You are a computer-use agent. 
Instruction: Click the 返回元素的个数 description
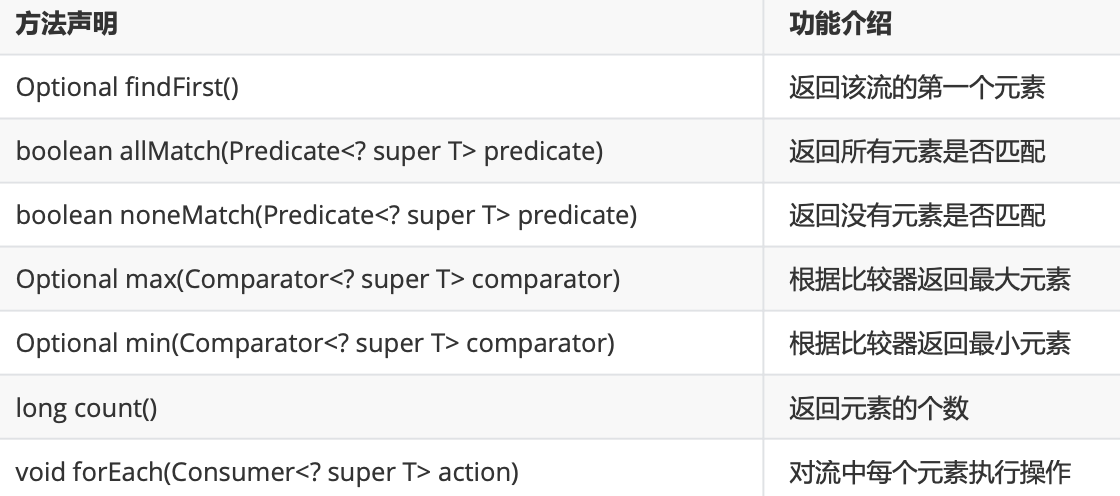[879, 407]
